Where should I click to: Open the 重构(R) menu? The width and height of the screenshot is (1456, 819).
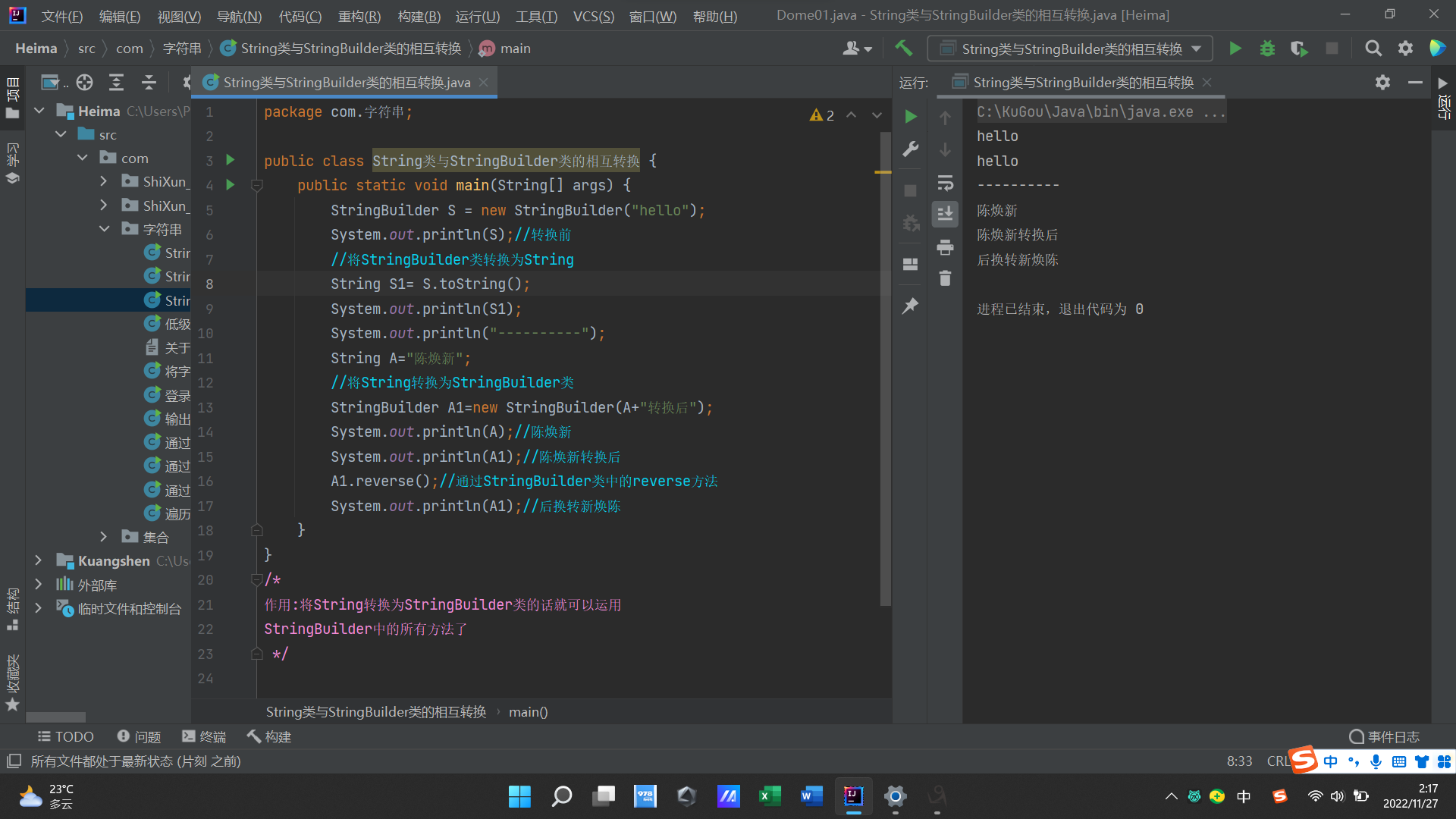point(359,16)
